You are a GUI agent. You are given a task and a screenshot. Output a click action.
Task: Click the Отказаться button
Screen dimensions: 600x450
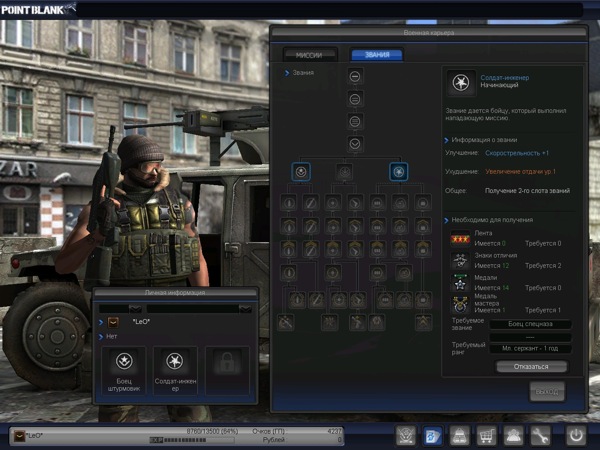[x=530, y=366]
